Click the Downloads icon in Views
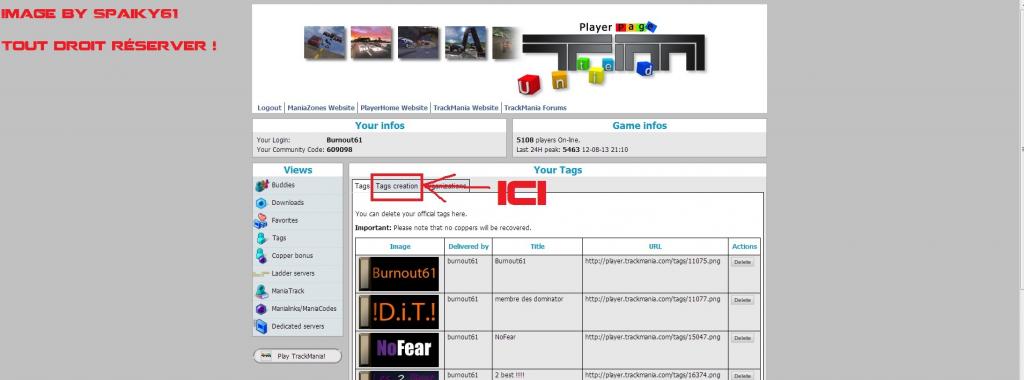 click(261, 203)
